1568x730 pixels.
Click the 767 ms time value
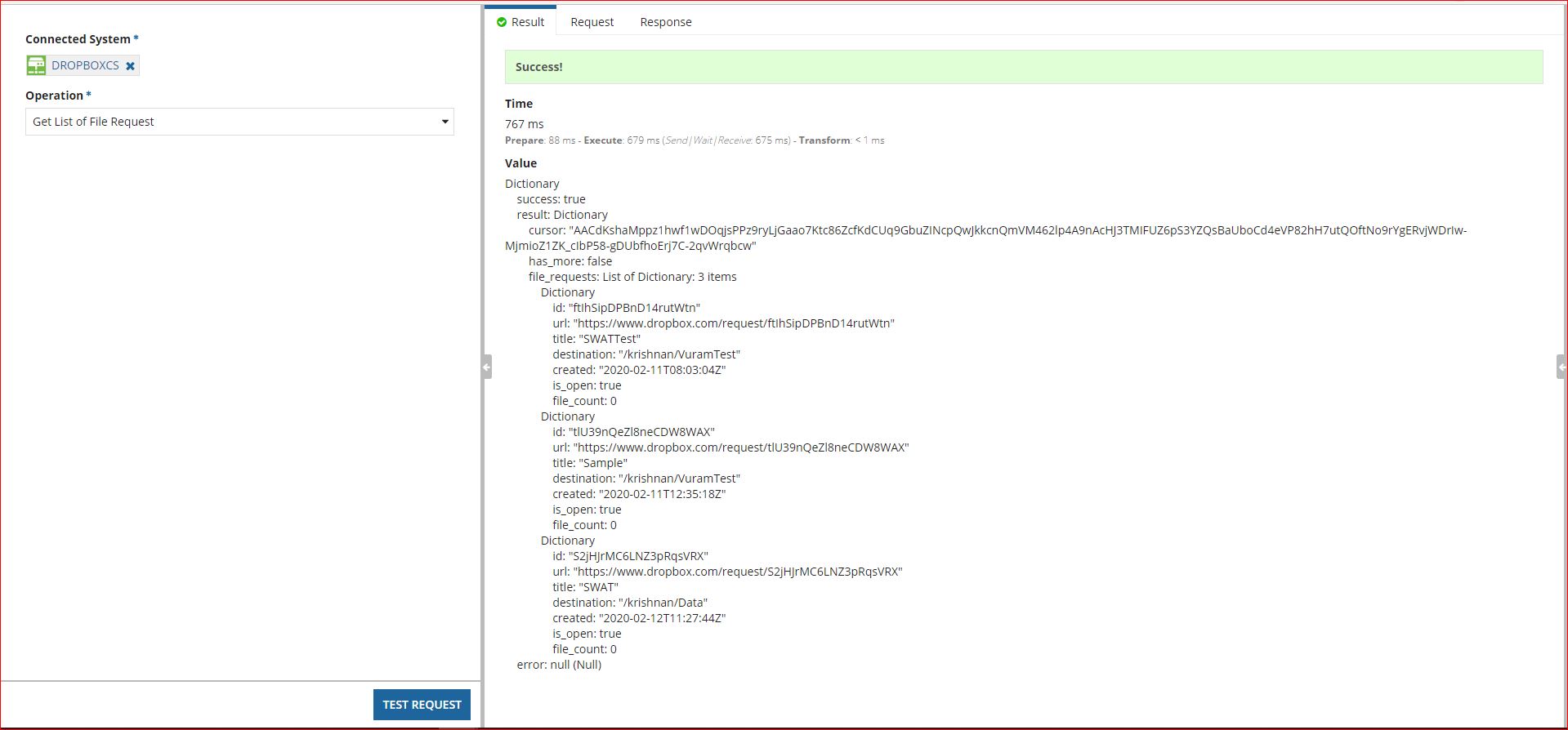click(x=524, y=124)
